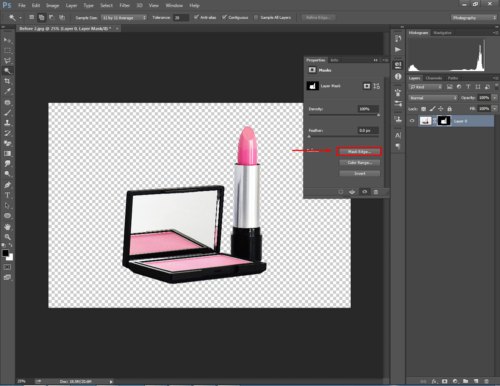Toggle Anti-alias checkbox

point(196,17)
